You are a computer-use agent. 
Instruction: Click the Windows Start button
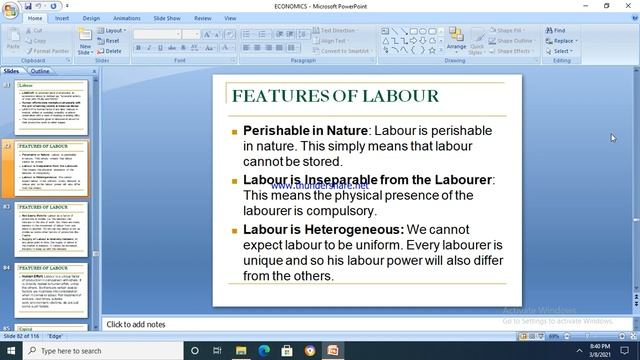(x=11, y=351)
